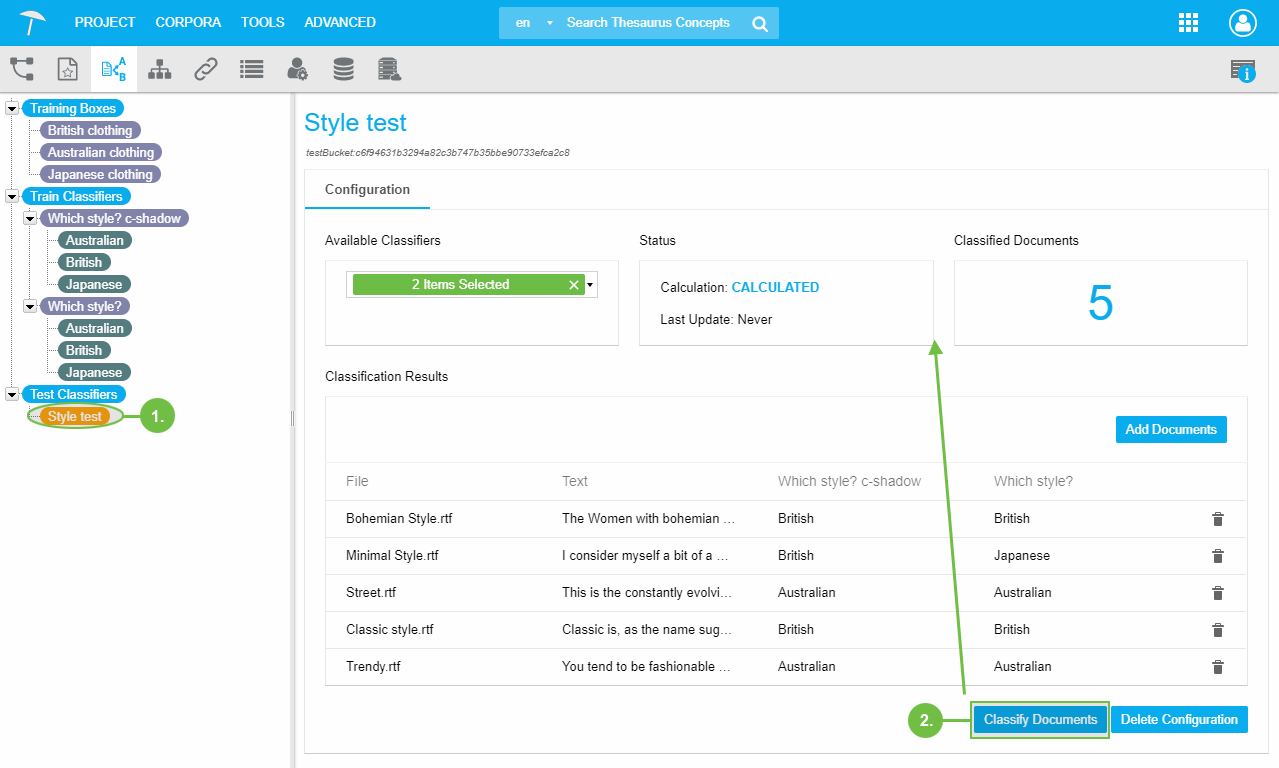This screenshot has width=1279, height=768.
Task: Click the Classify Documents button
Action: 1040,720
